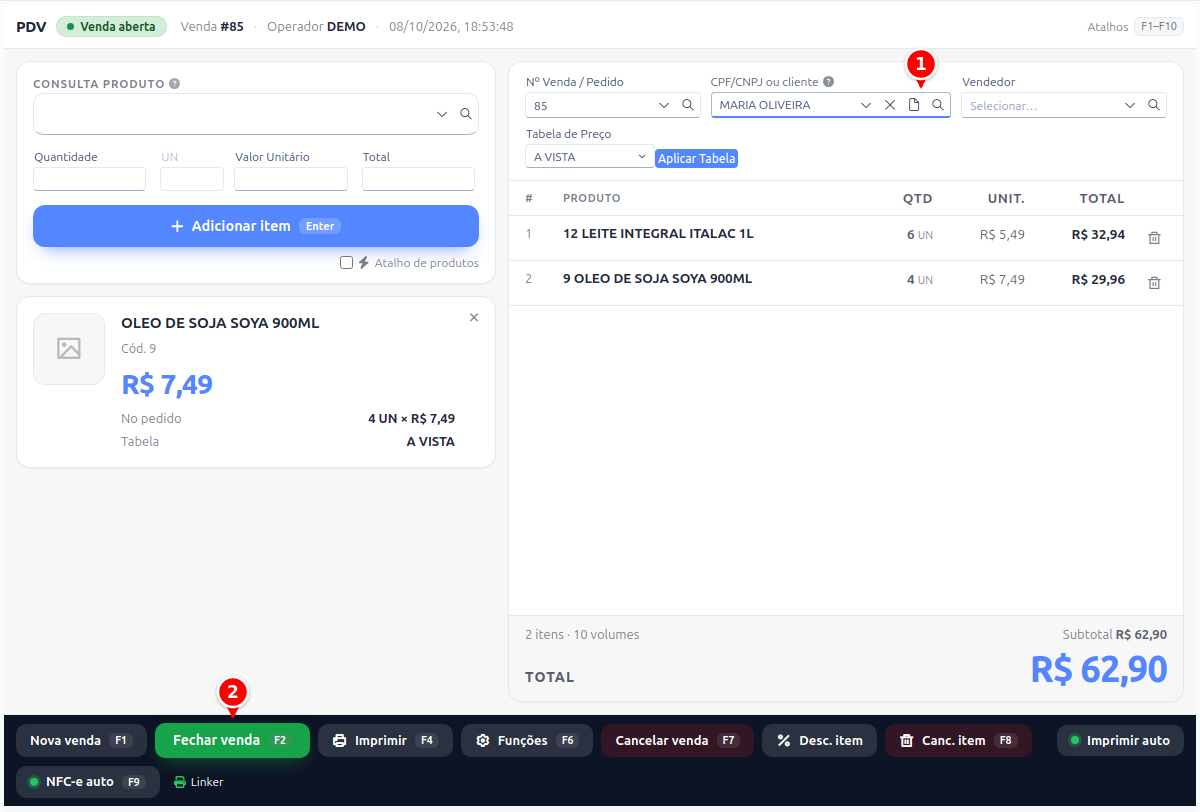Screen dimensions: 1200x812
Task: Clear the MARIA OLIVEIRA client selection
Action: coord(890,105)
